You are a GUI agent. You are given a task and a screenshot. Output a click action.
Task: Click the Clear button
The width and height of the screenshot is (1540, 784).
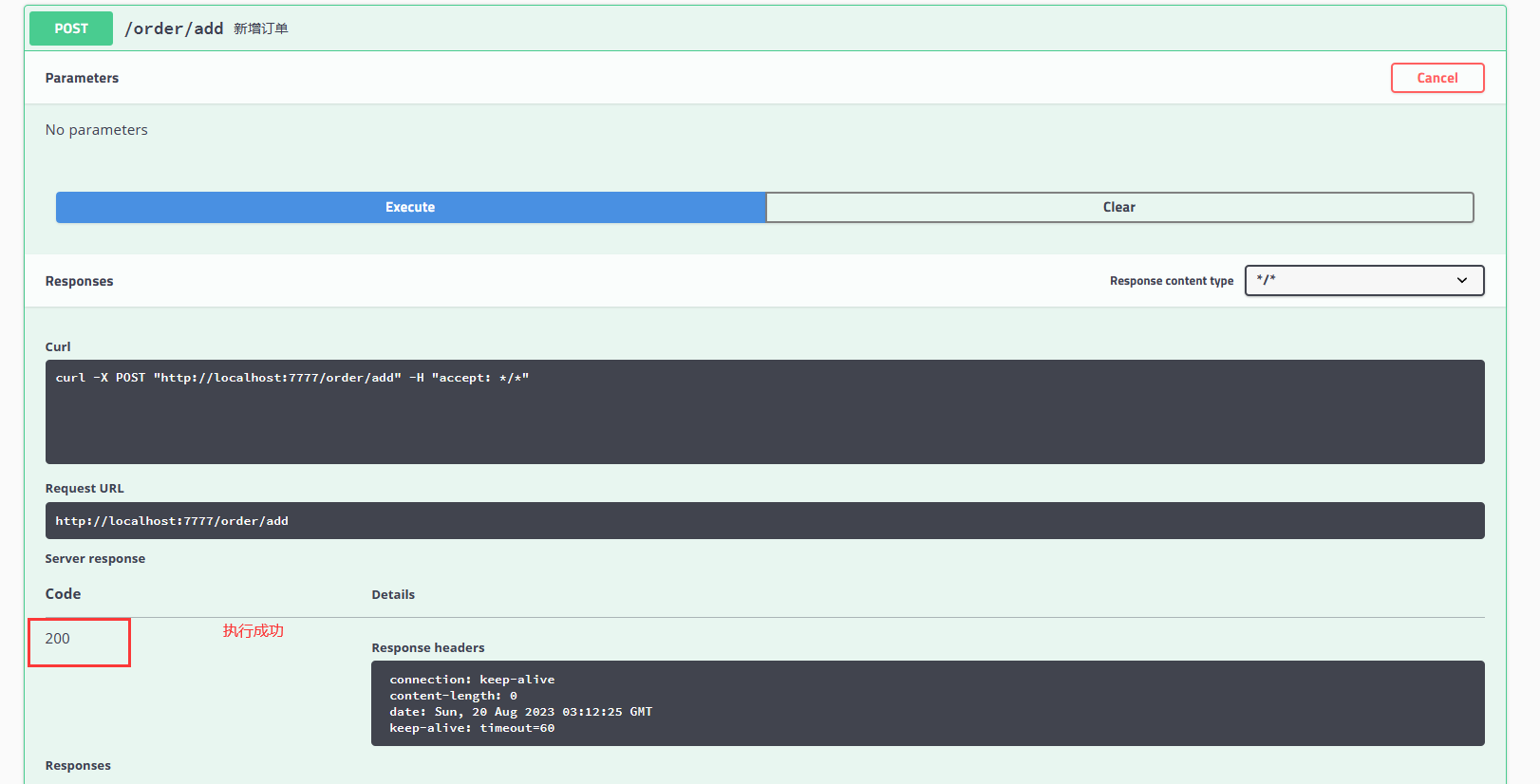tap(1119, 207)
